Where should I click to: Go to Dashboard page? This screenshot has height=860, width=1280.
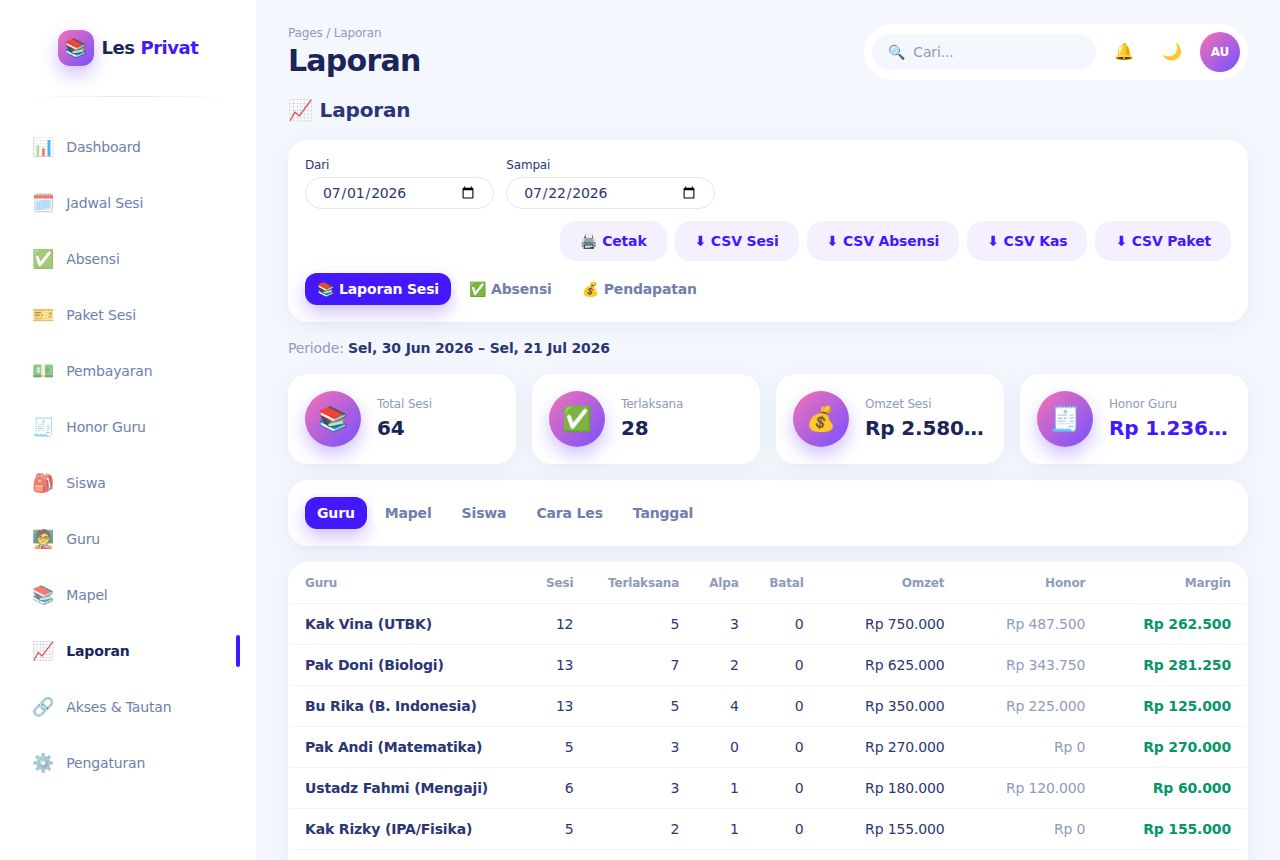(128, 147)
